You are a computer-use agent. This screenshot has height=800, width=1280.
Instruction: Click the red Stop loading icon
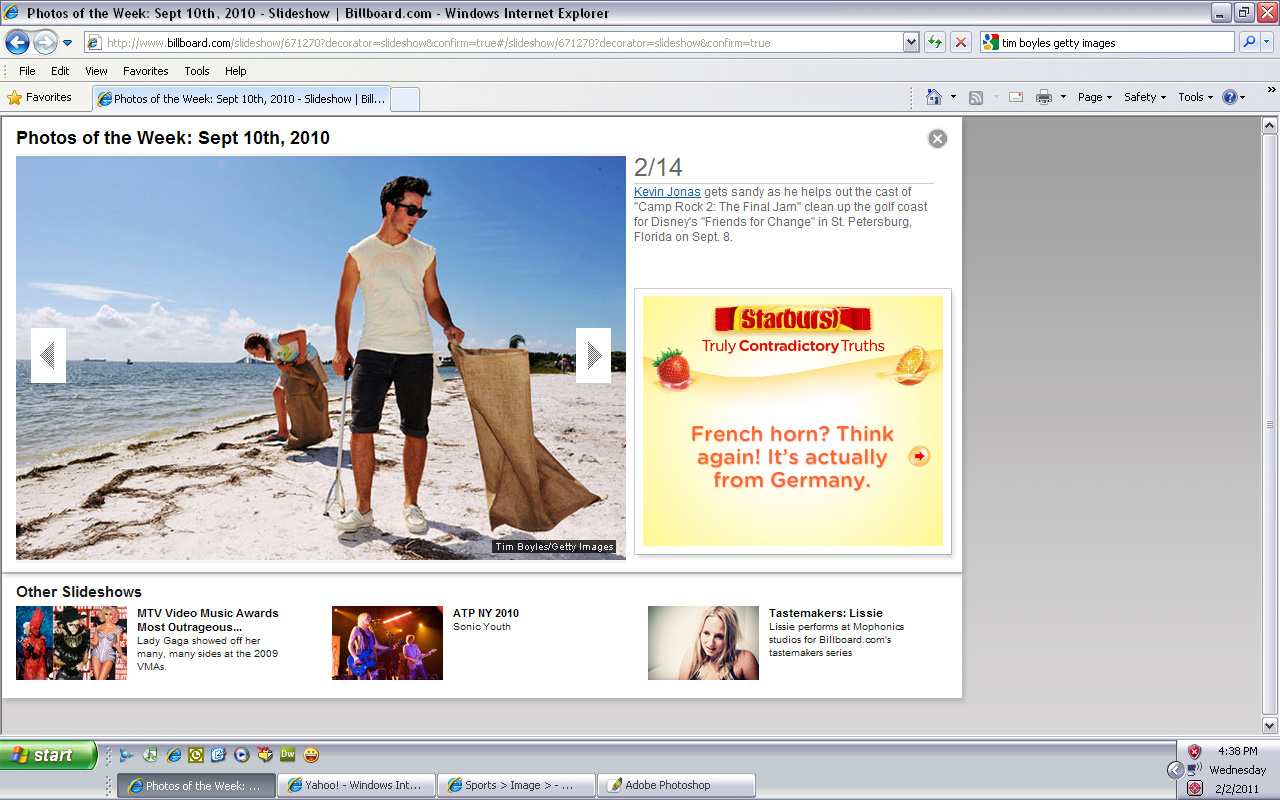(x=961, y=43)
